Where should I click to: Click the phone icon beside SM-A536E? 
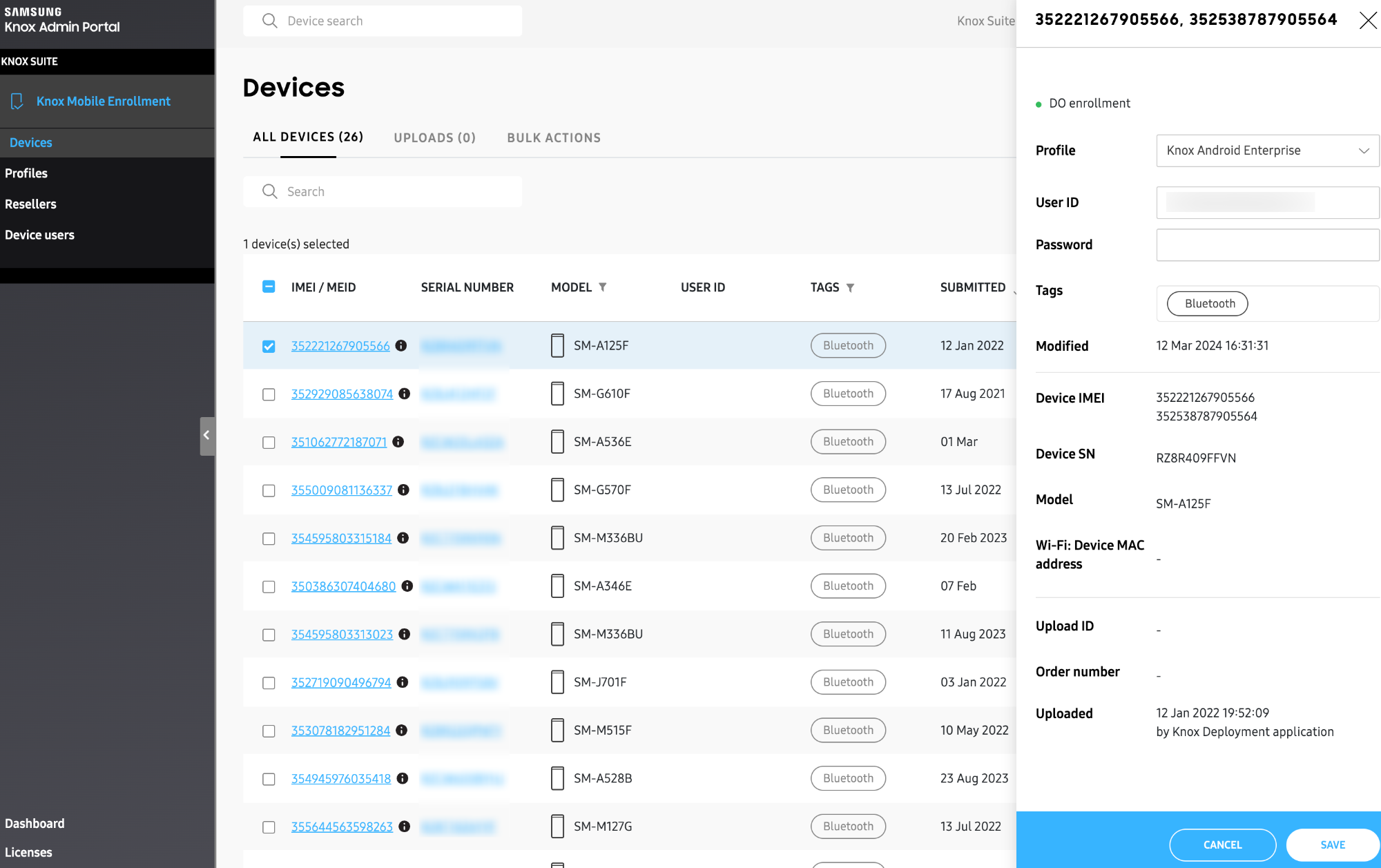click(557, 442)
